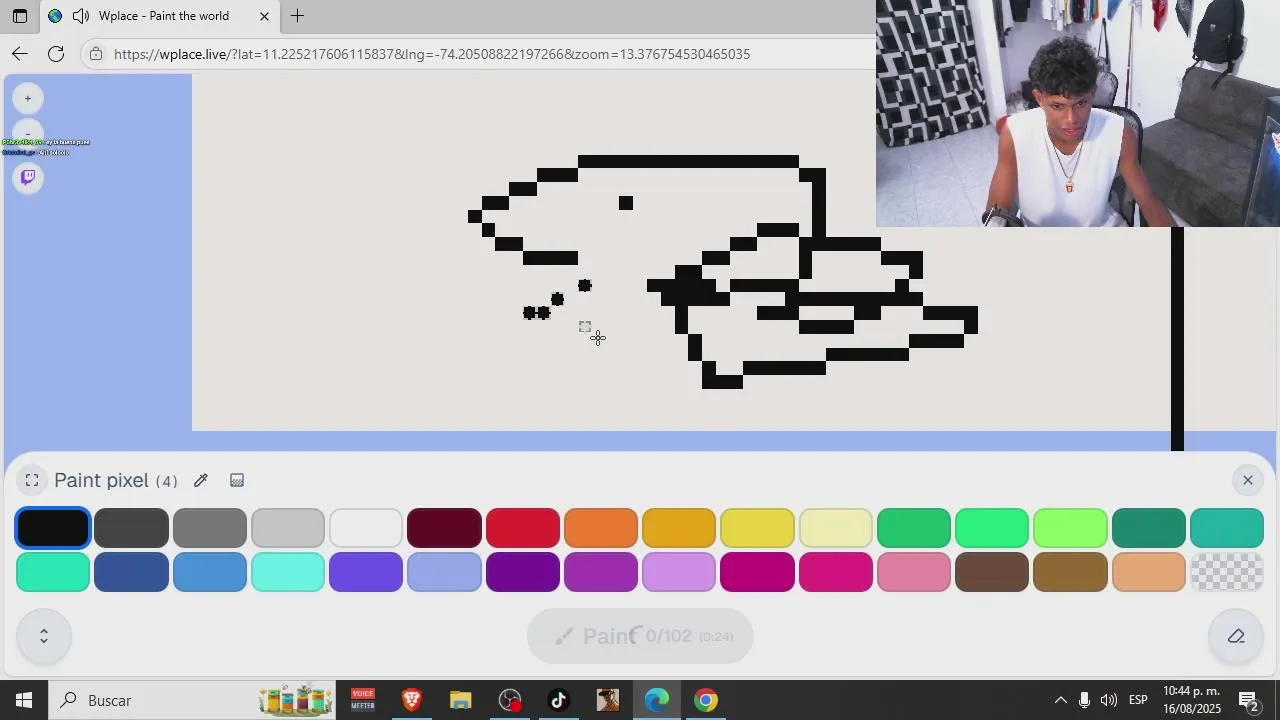Image resolution: width=1280 pixels, height=720 pixels.
Task: Select the dark maroon color swatch
Action: (x=444, y=528)
